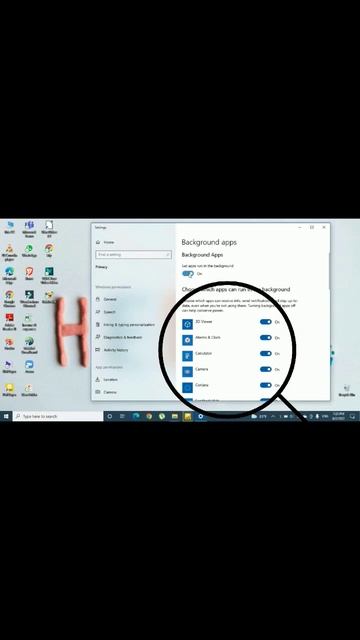The height and width of the screenshot is (640, 360).
Task: Open General privacy settings
Action: 107,299
